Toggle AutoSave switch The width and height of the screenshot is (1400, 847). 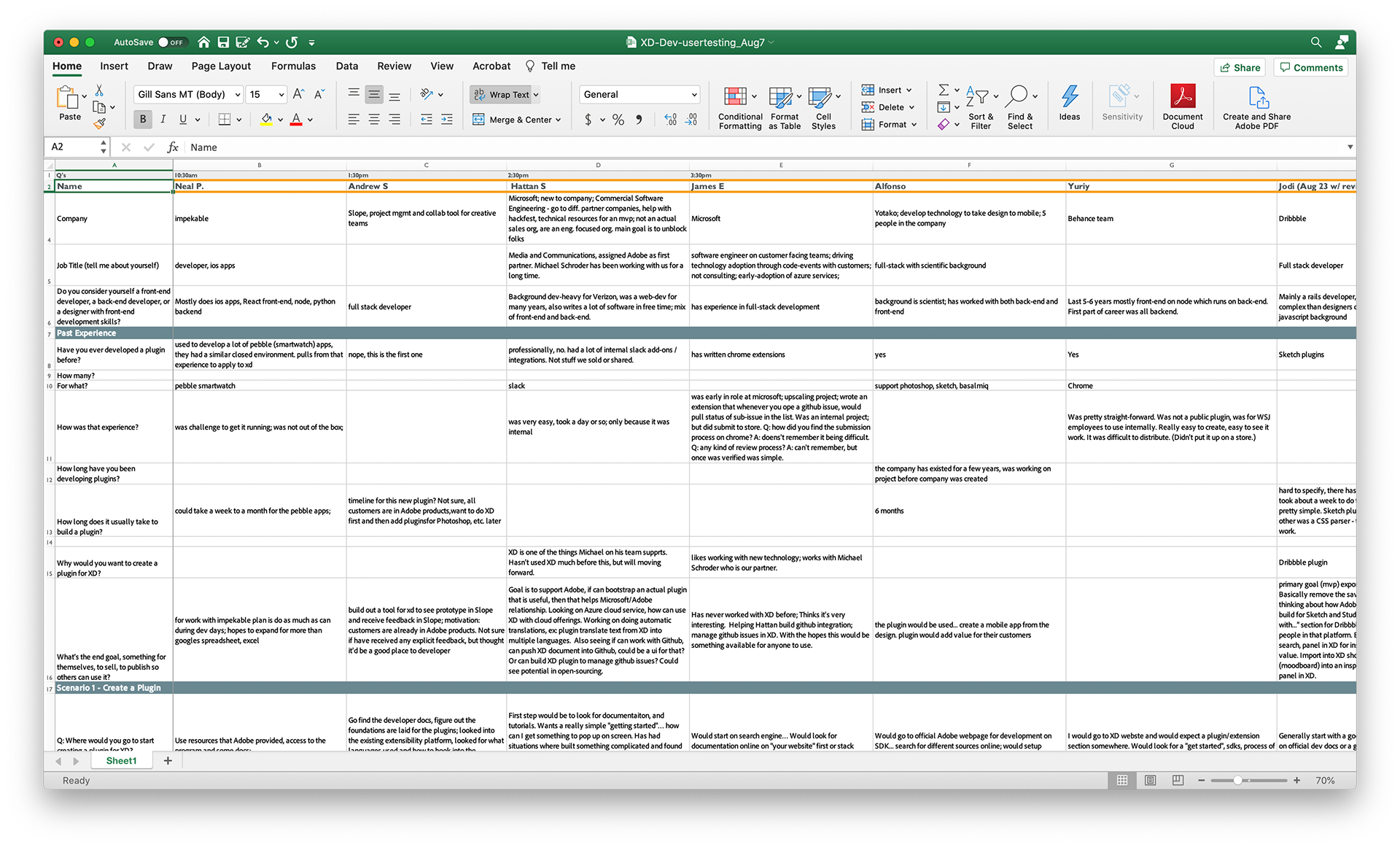click(x=173, y=42)
